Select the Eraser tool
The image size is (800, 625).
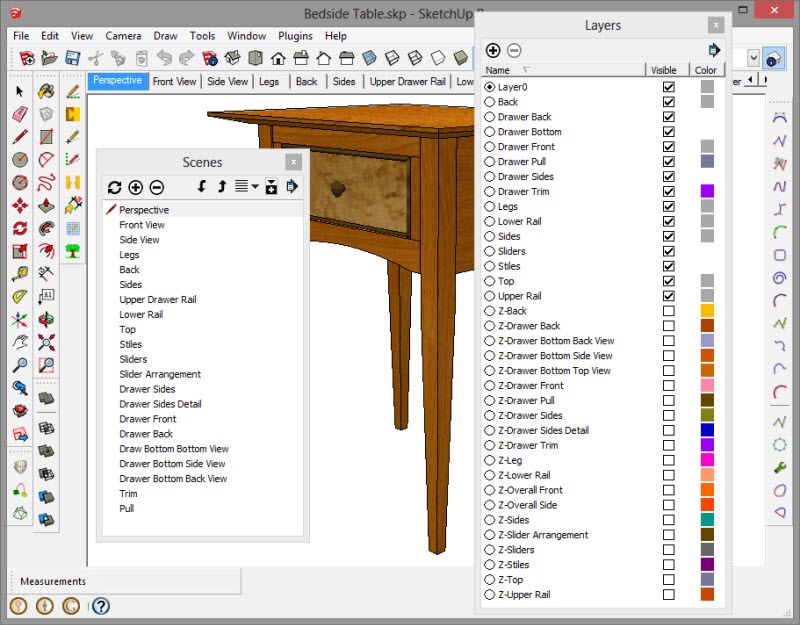pyautogui.click(x=20, y=114)
